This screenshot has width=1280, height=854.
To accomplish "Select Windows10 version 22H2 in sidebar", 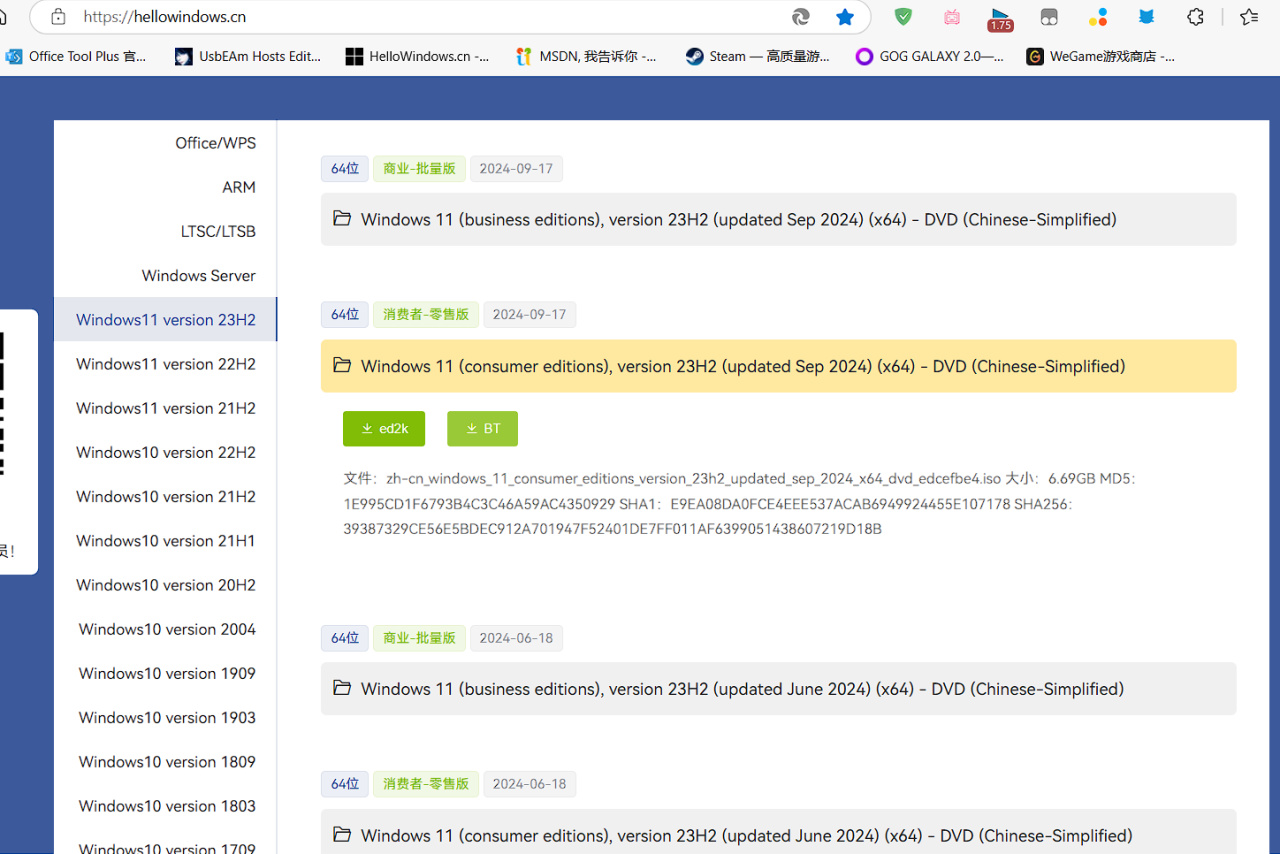I will (x=166, y=452).
